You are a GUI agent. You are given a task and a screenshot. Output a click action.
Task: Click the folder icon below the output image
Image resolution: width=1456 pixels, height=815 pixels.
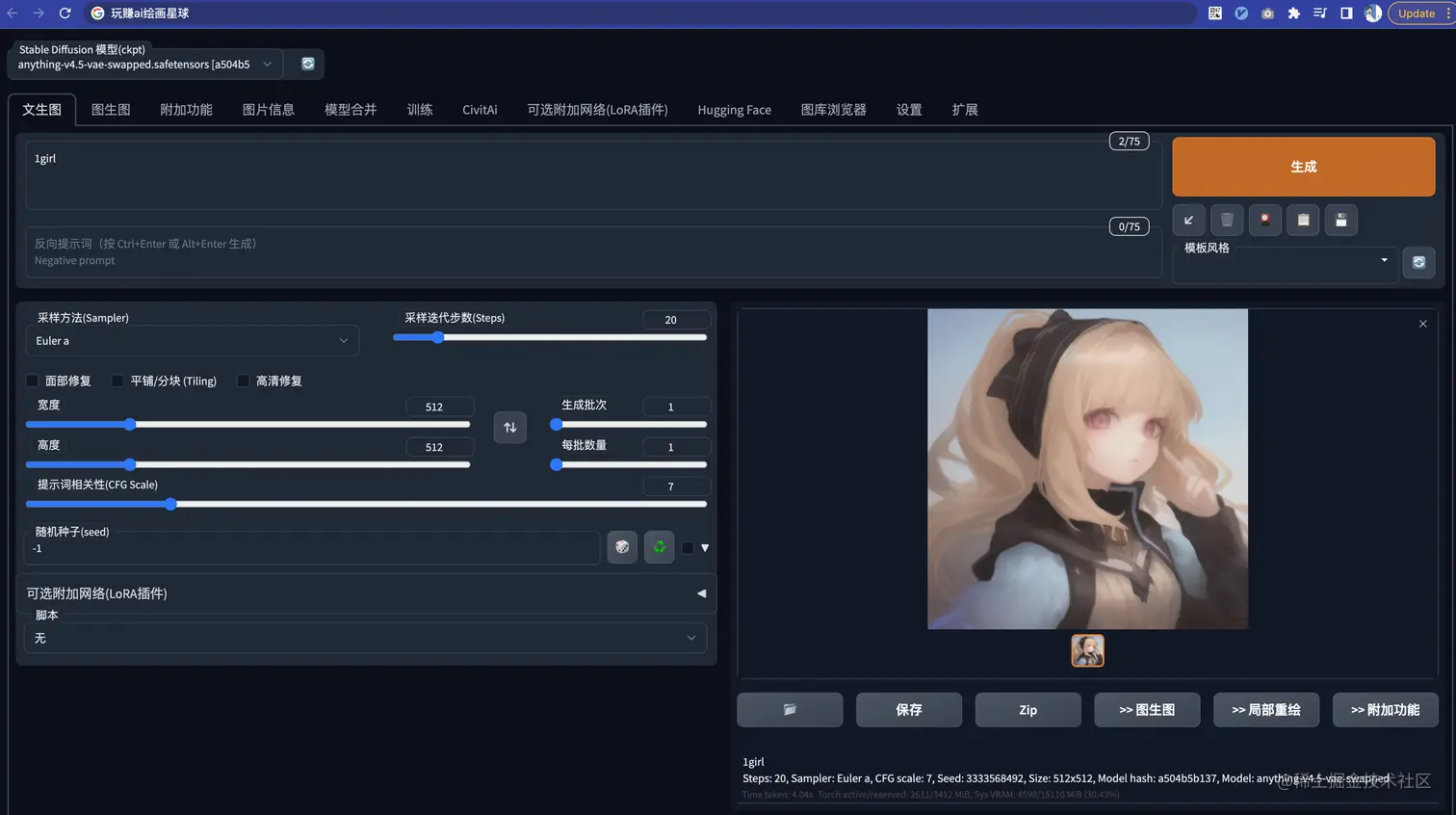pos(789,709)
